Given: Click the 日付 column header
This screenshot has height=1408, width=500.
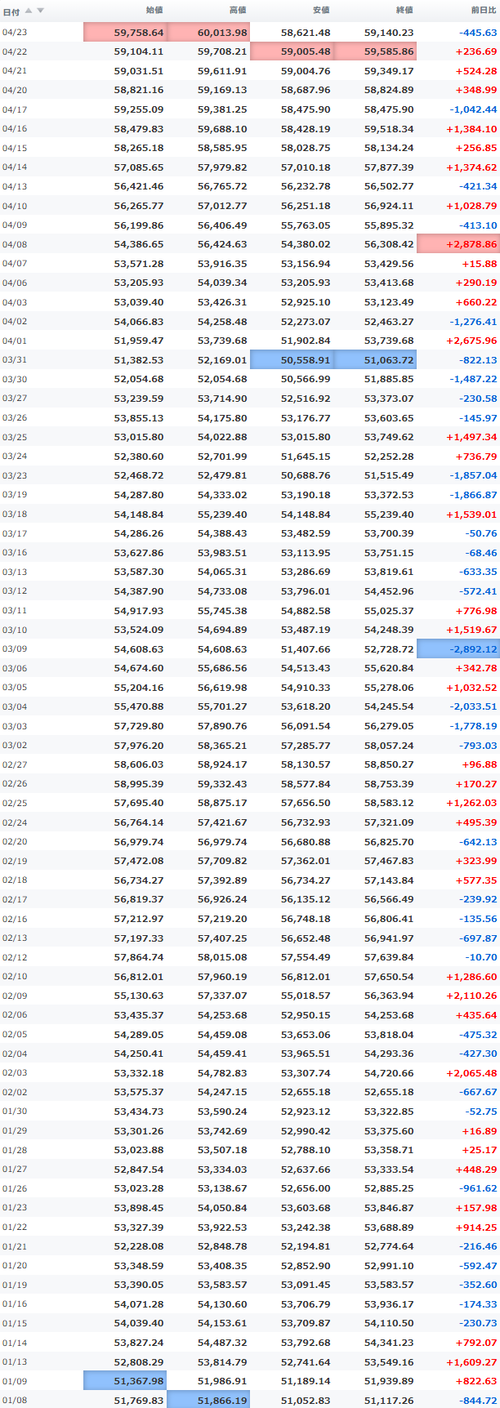Looking at the screenshot, I should pyautogui.click(x=10, y=10).
